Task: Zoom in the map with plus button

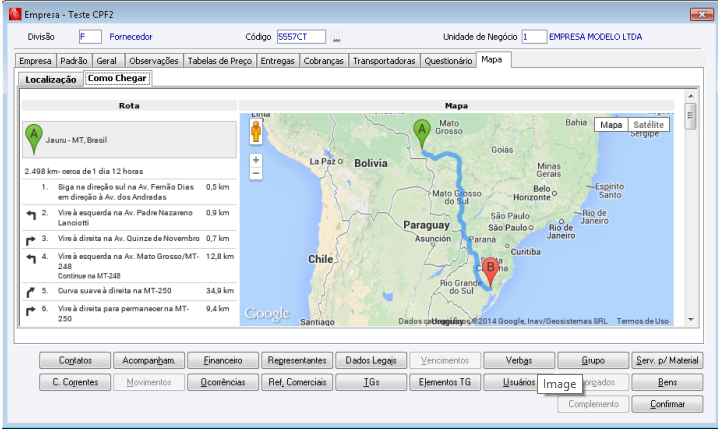Action: click(256, 159)
